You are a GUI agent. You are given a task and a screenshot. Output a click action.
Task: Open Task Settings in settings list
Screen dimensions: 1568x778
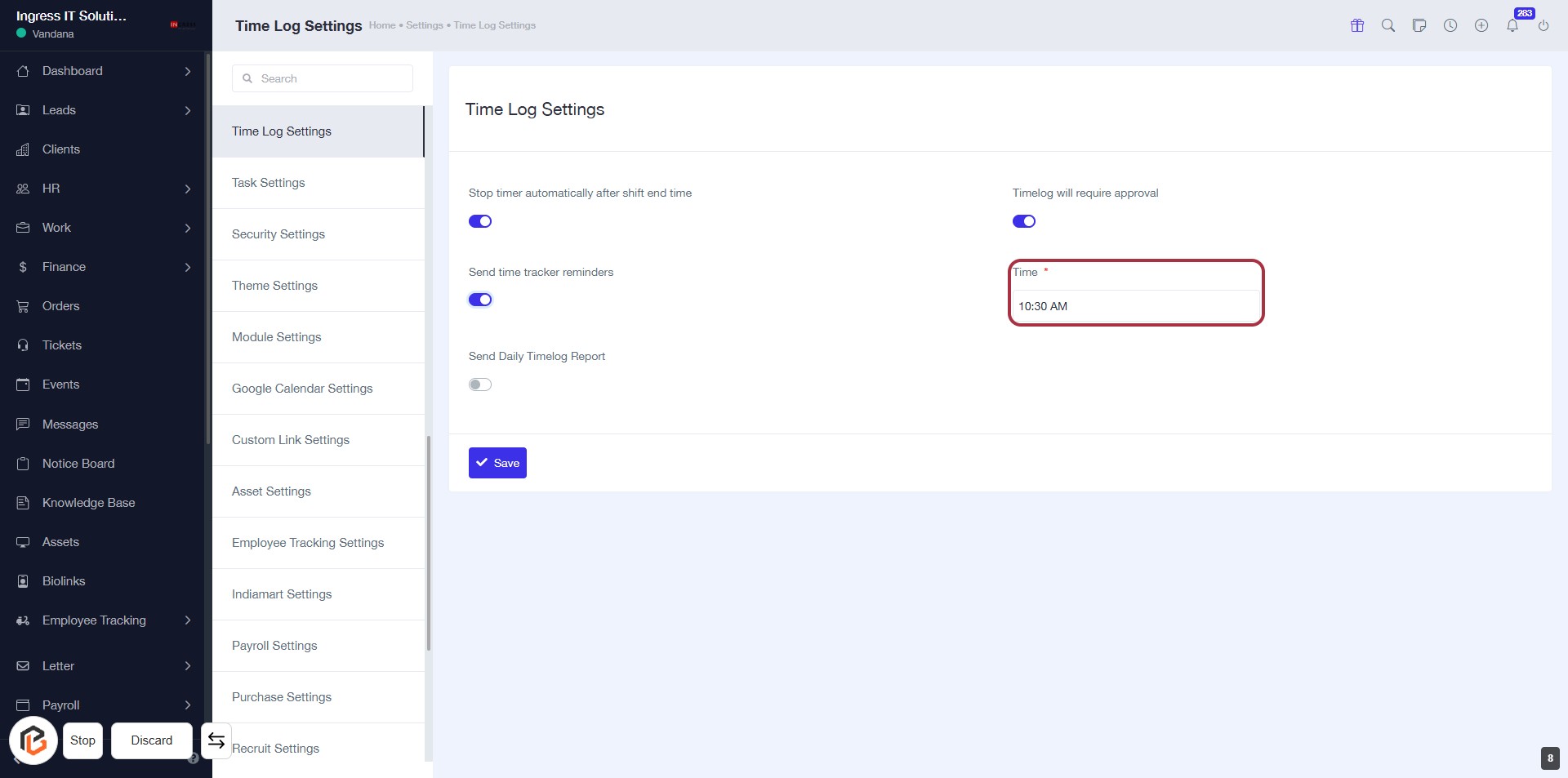269,183
